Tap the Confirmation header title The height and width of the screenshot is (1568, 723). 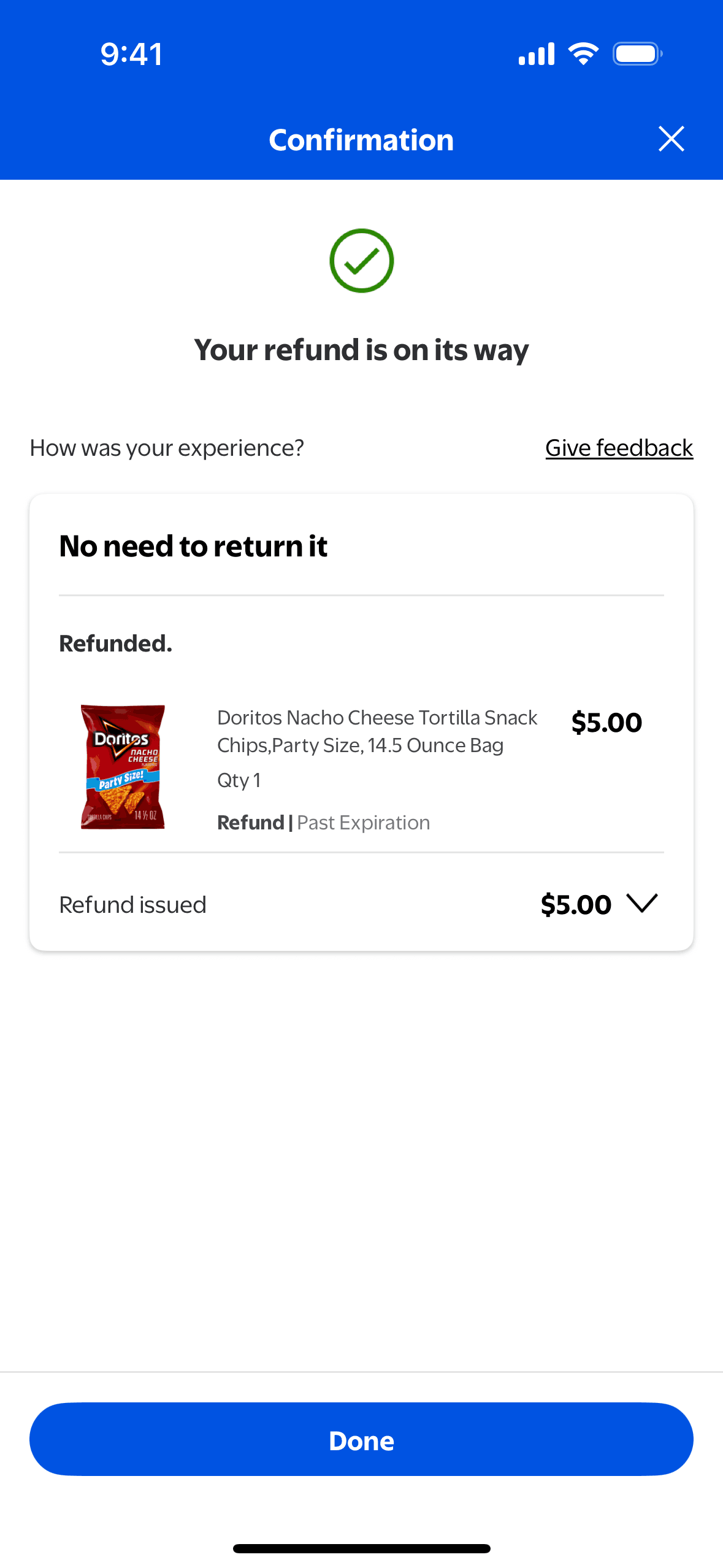pos(361,140)
